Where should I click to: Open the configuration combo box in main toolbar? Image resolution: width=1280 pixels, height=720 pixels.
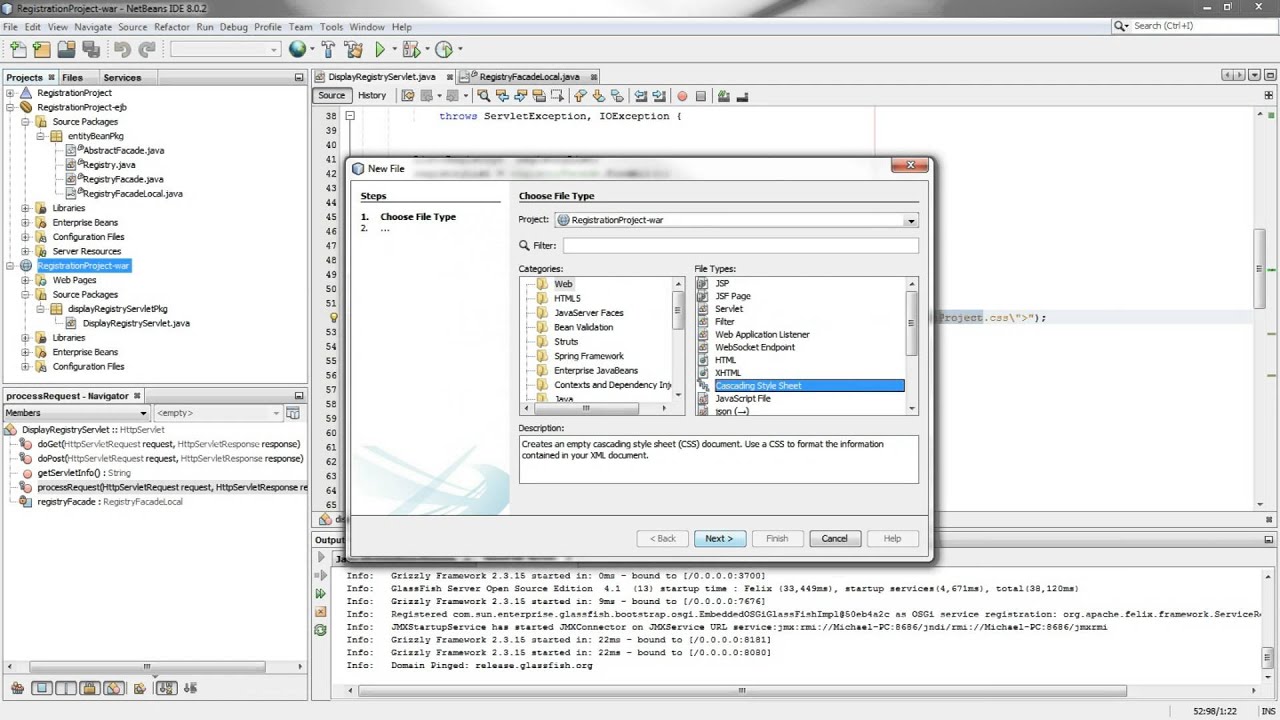[226, 49]
